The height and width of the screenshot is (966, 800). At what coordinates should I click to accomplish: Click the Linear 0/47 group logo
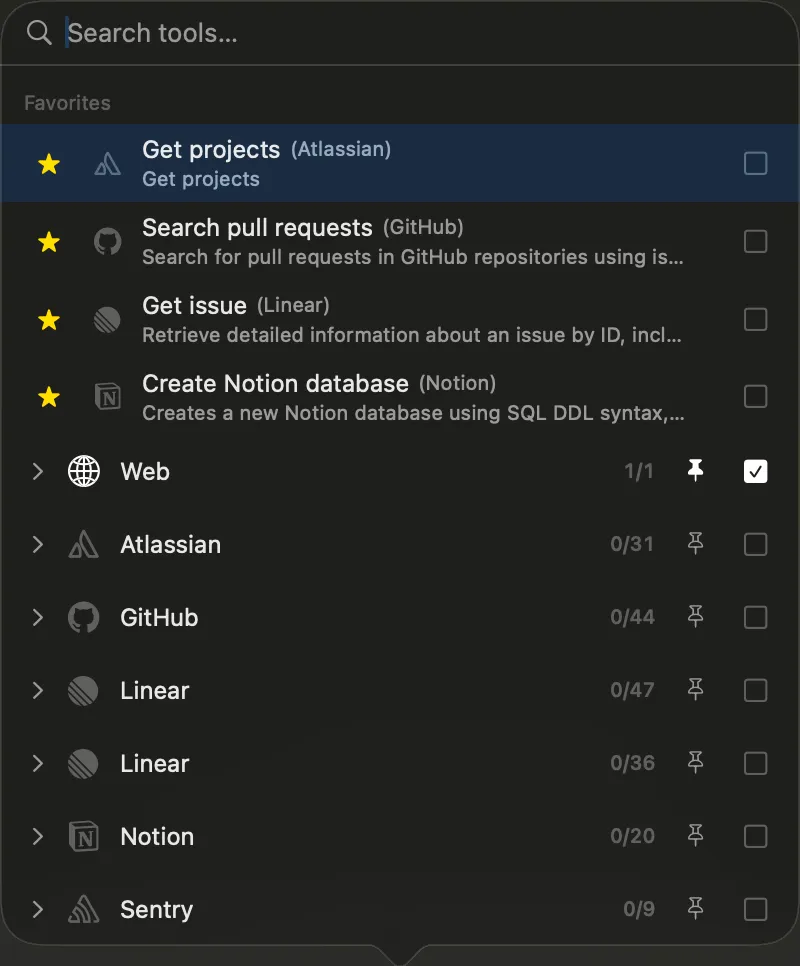84,691
